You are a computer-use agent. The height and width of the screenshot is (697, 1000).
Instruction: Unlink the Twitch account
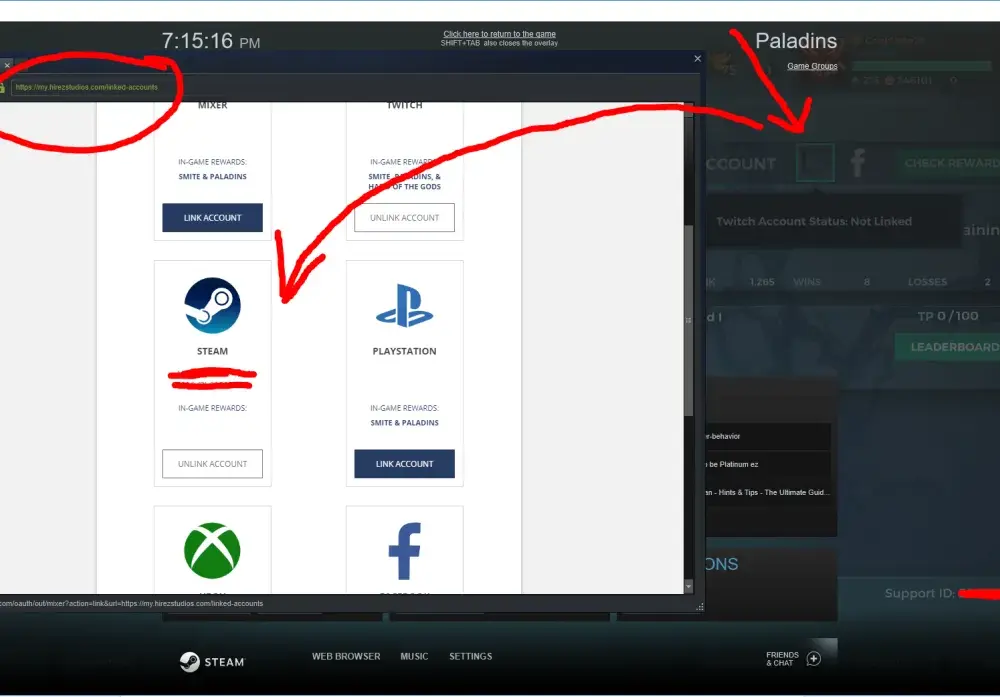pyautogui.click(x=404, y=217)
